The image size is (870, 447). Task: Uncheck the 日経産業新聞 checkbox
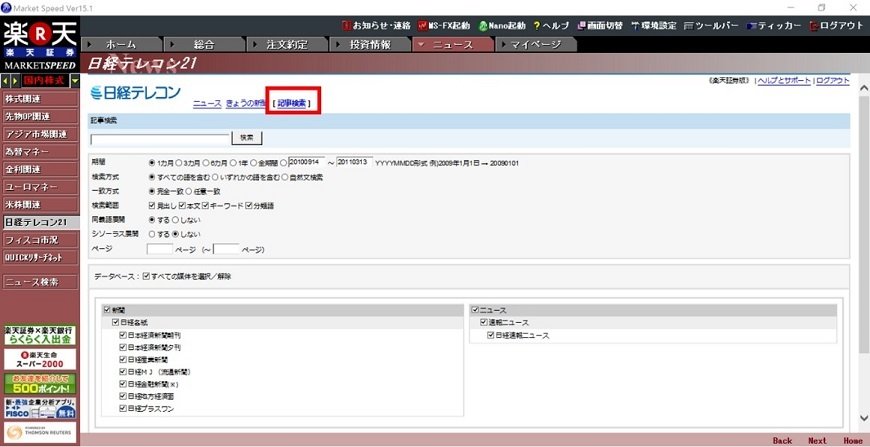pos(123,358)
